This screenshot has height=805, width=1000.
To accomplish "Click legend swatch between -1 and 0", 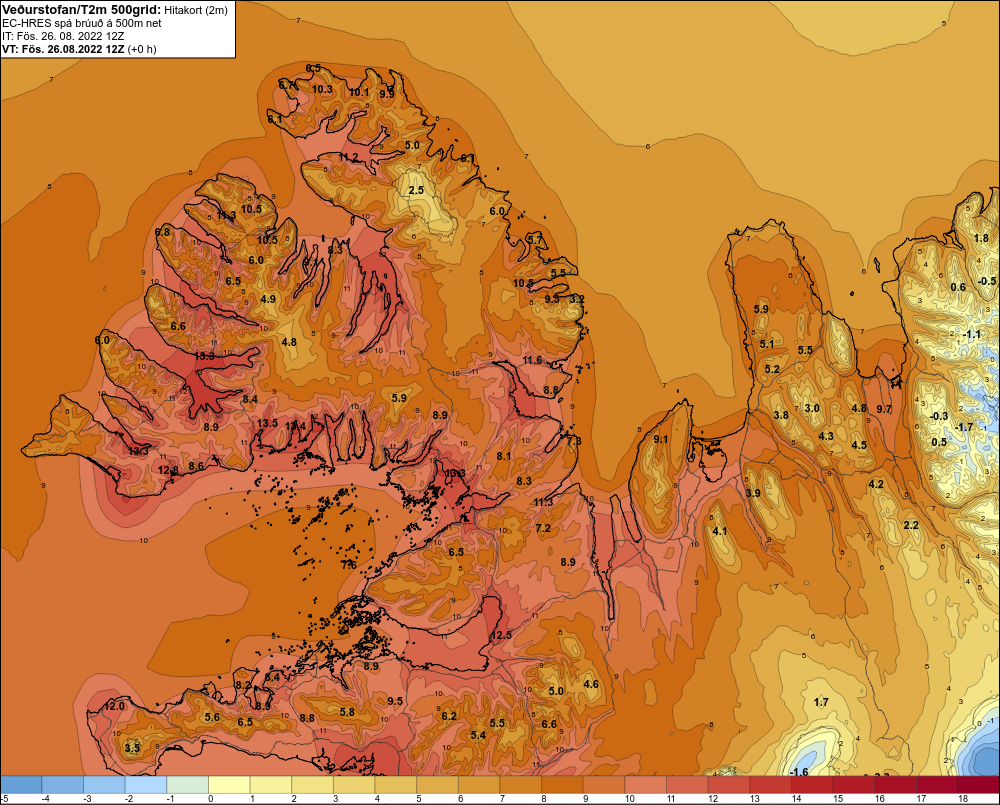I will click(x=188, y=785).
